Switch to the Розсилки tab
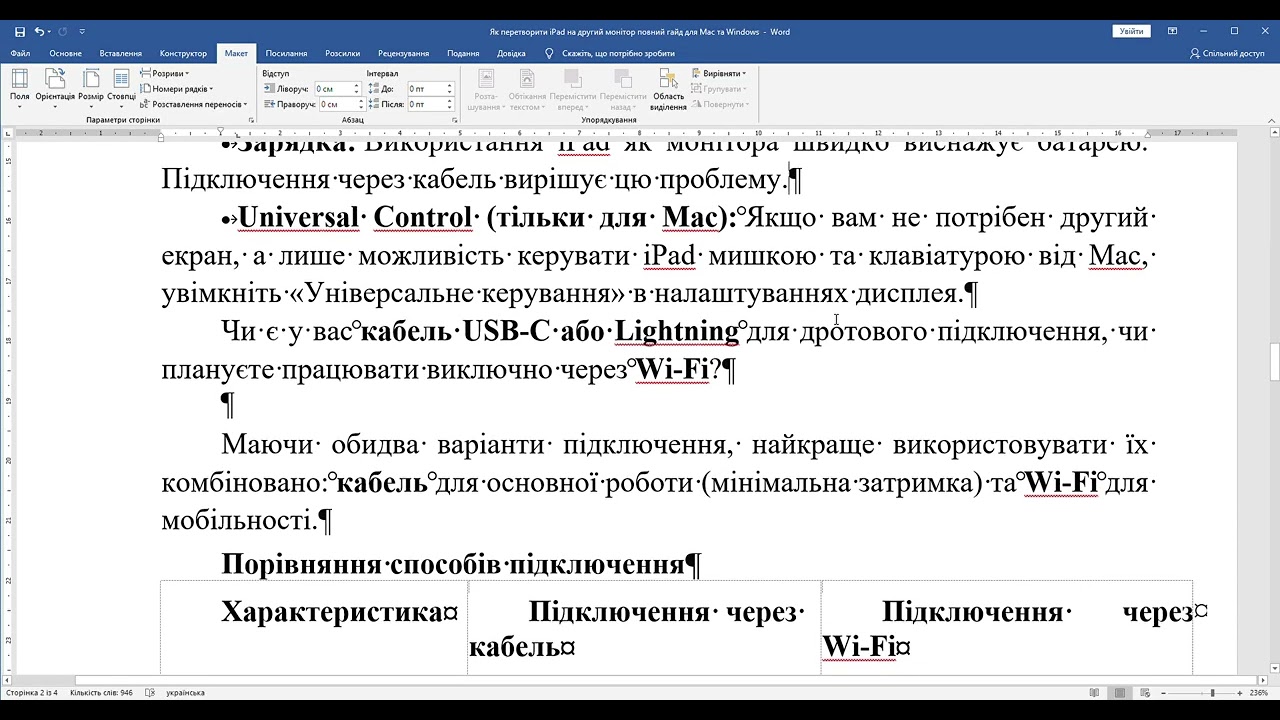The width and height of the screenshot is (1280, 720). tap(343, 53)
